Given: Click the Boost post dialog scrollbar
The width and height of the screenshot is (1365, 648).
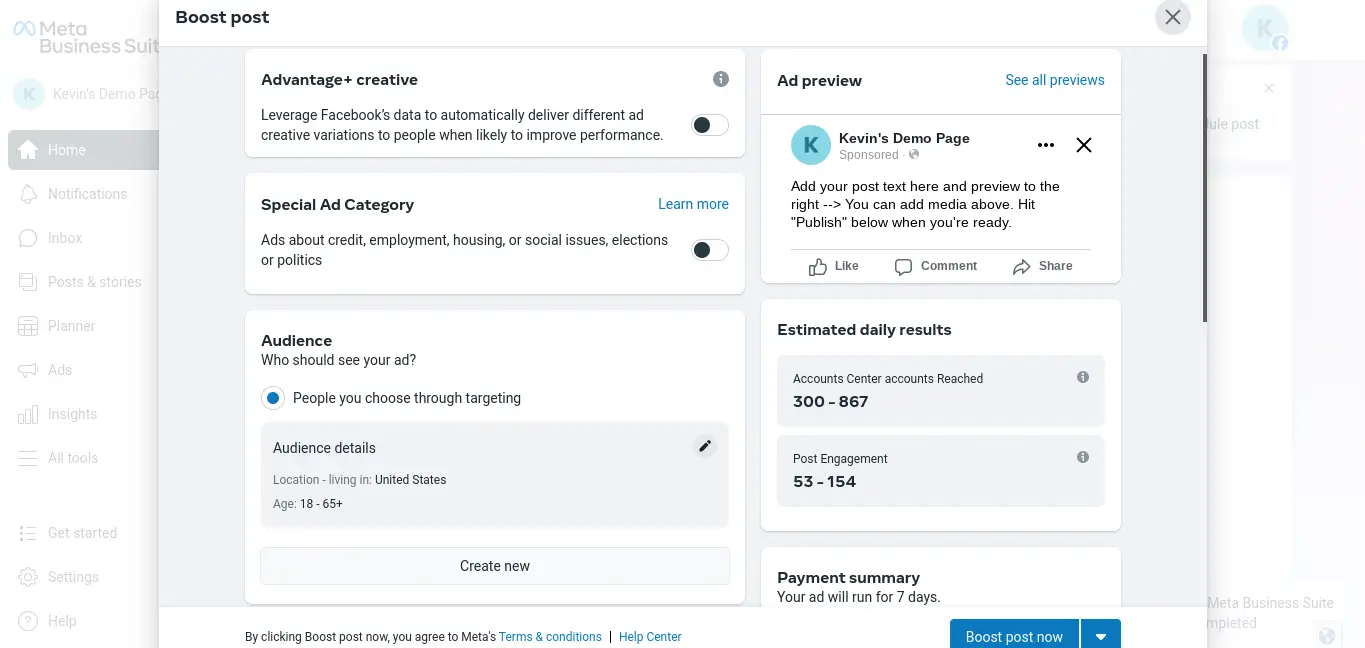Looking at the screenshot, I should 1204,190.
